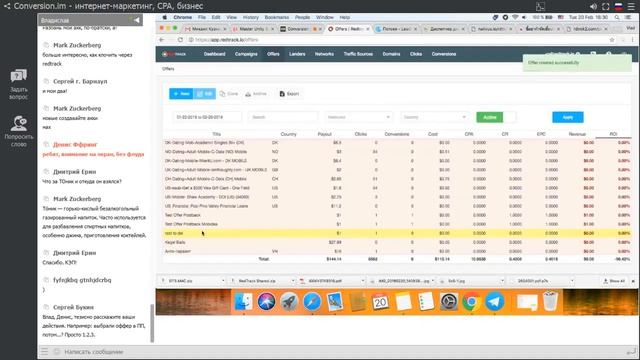Click the Edit offer button
Viewport: 640px width, 360px height.
pyautogui.click(x=204, y=94)
